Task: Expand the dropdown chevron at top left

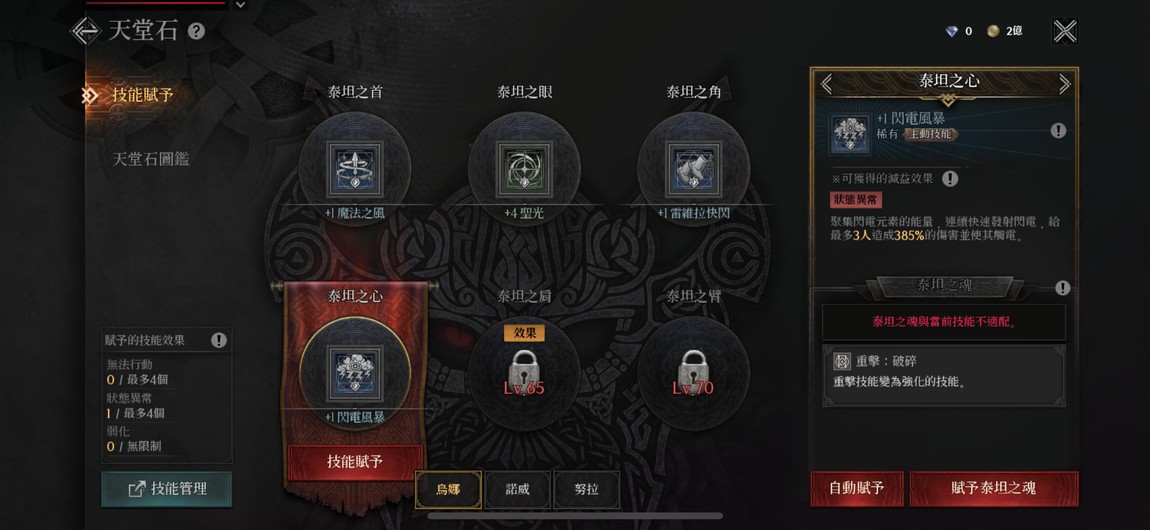Action: click(241, 4)
